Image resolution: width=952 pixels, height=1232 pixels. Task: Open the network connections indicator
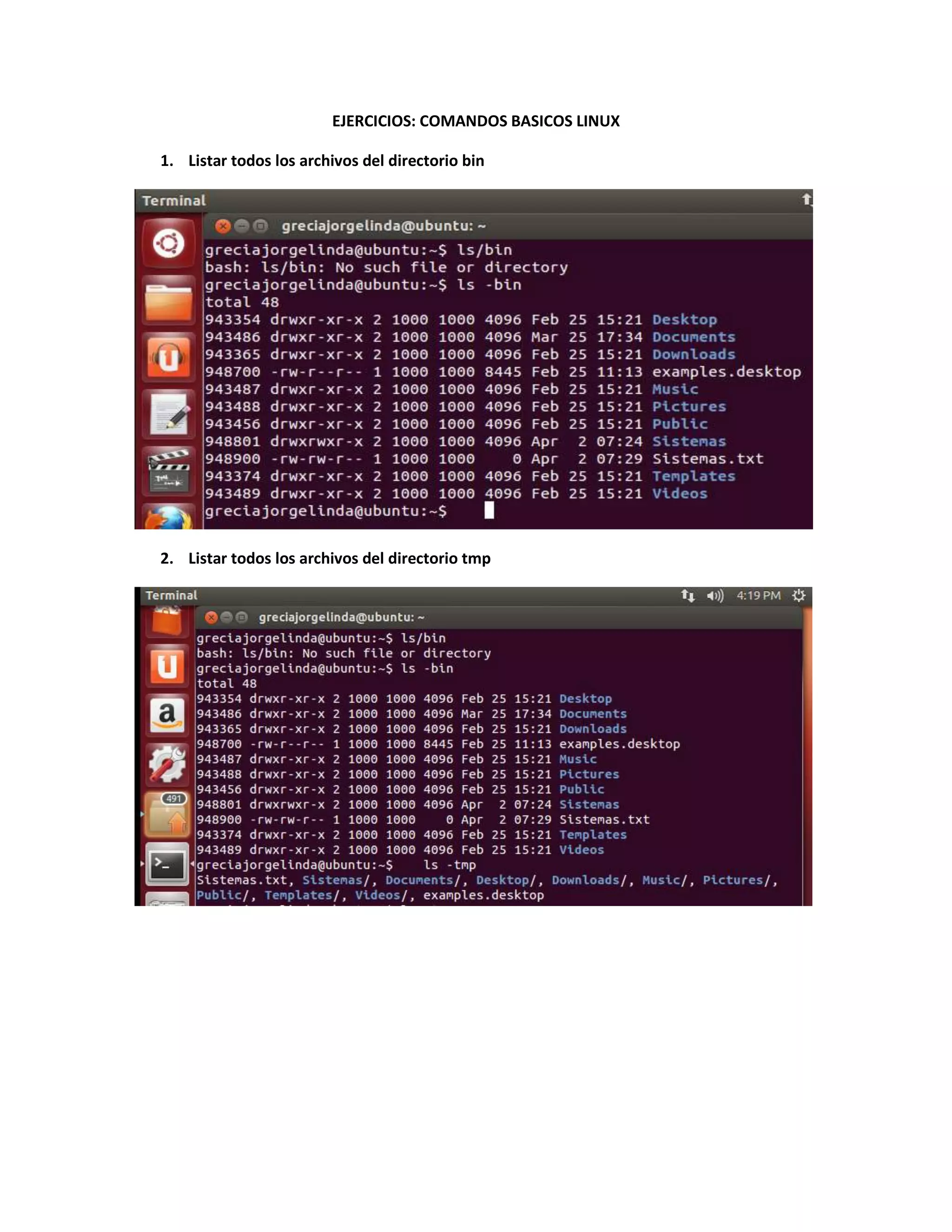[x=688, y=596]
